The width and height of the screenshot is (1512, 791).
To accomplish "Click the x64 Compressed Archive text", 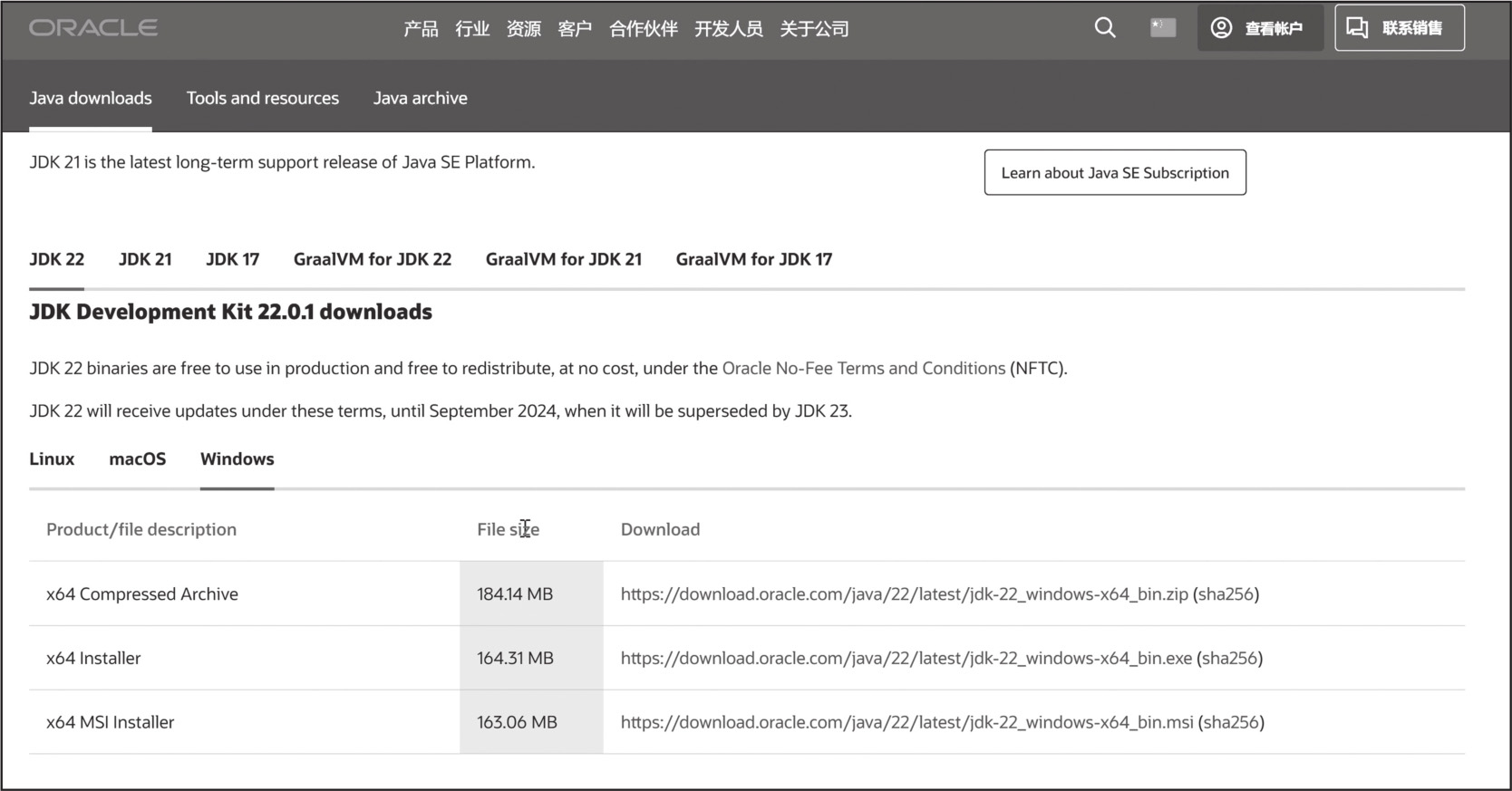I will pyautogui.click(x=142, y=594).
